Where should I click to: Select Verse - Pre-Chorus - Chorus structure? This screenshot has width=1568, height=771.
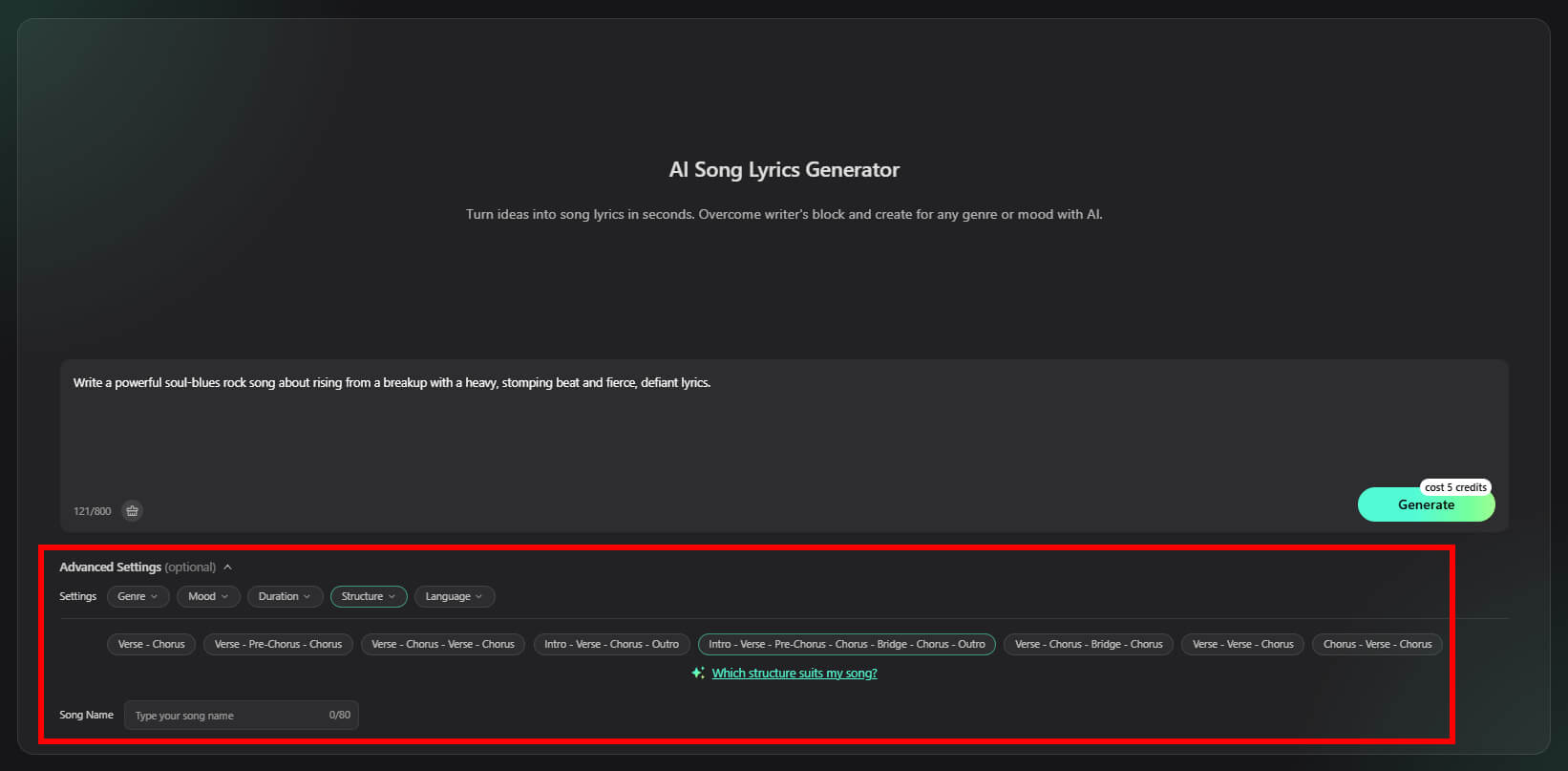[278, 644]
